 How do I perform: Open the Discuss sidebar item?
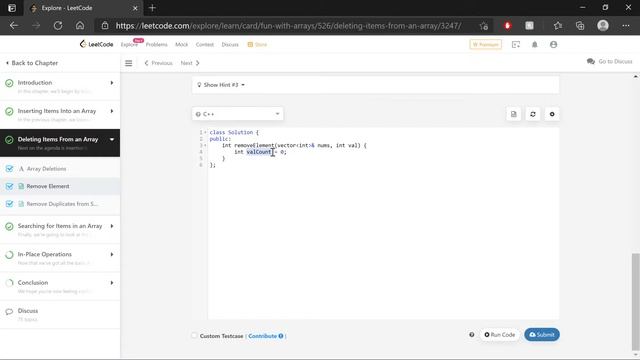[x=28, y=311]
